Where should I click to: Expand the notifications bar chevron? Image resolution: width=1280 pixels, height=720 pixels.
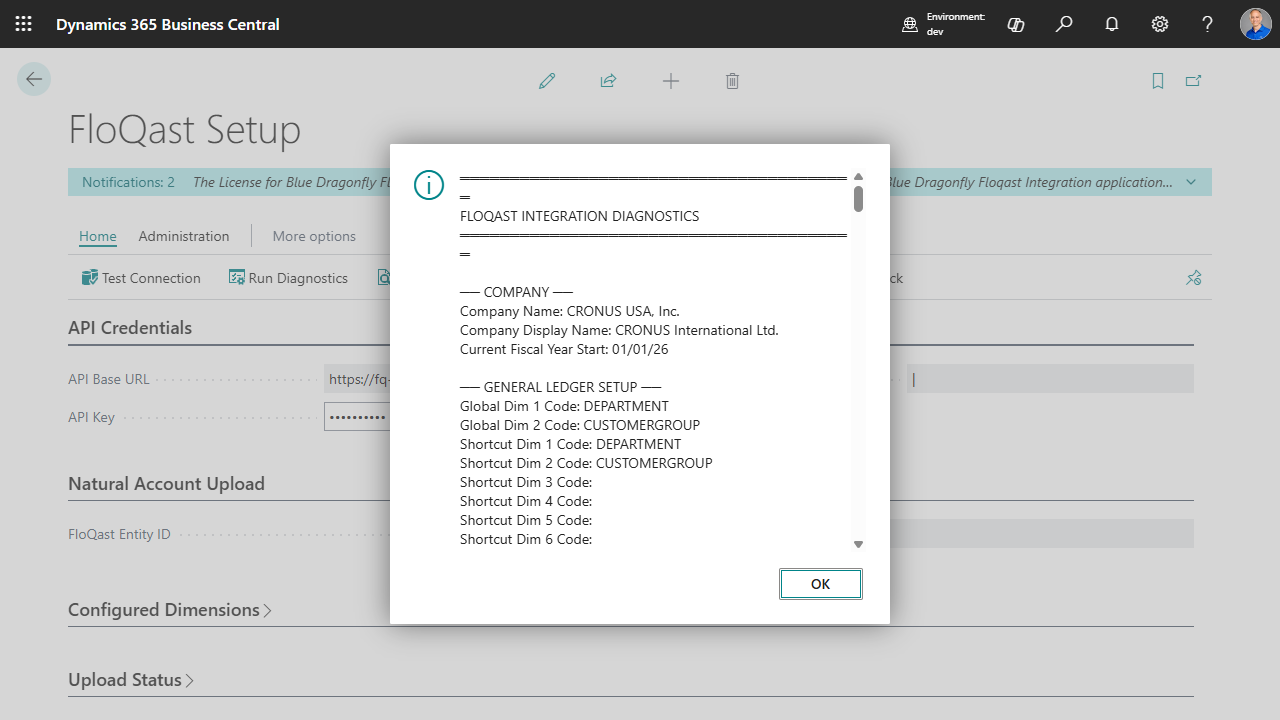(x=1191, y=182)
